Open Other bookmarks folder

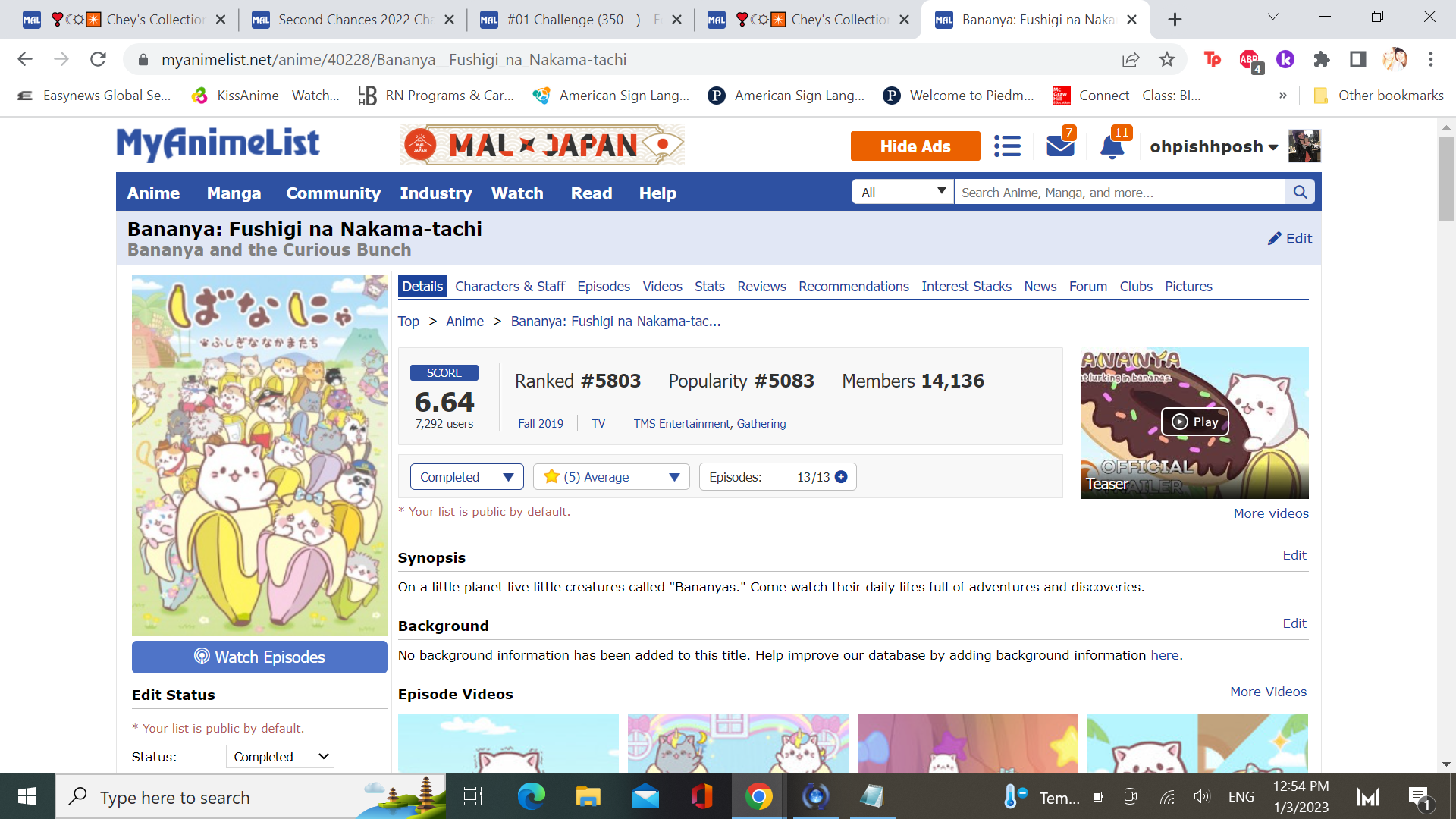pos(1378,96)
